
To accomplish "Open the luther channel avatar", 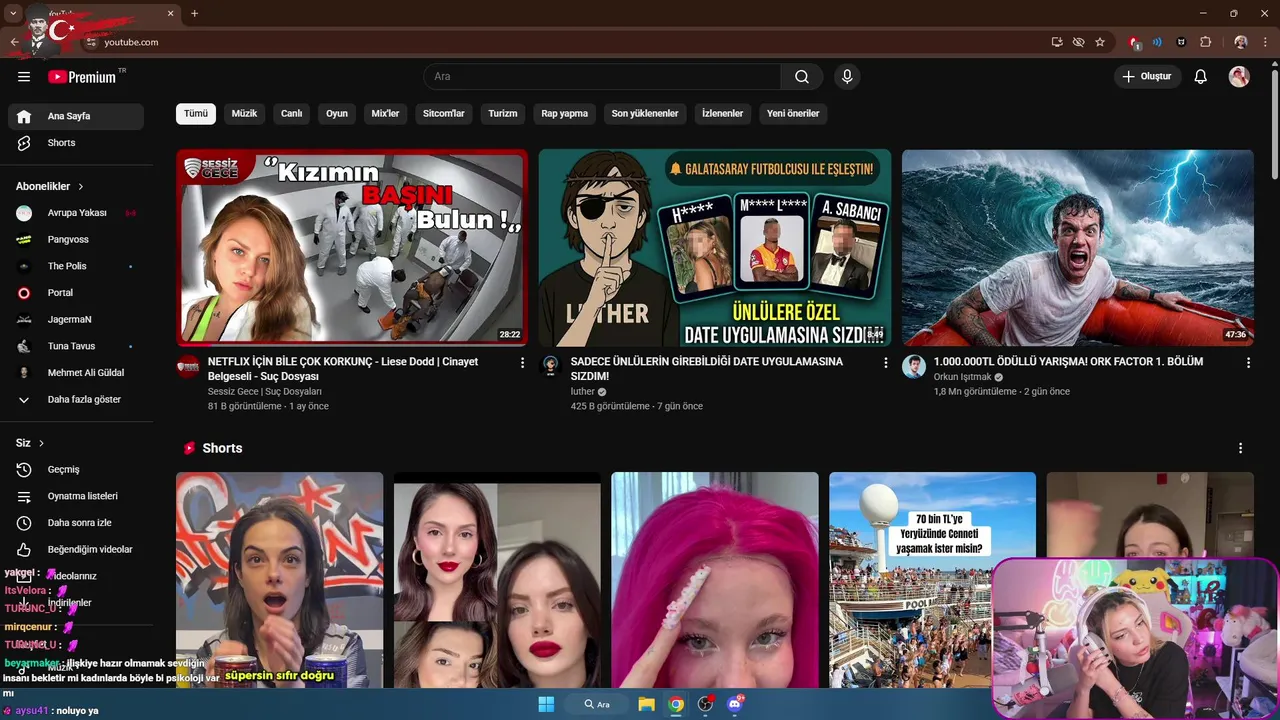I will tap(550, 366).
